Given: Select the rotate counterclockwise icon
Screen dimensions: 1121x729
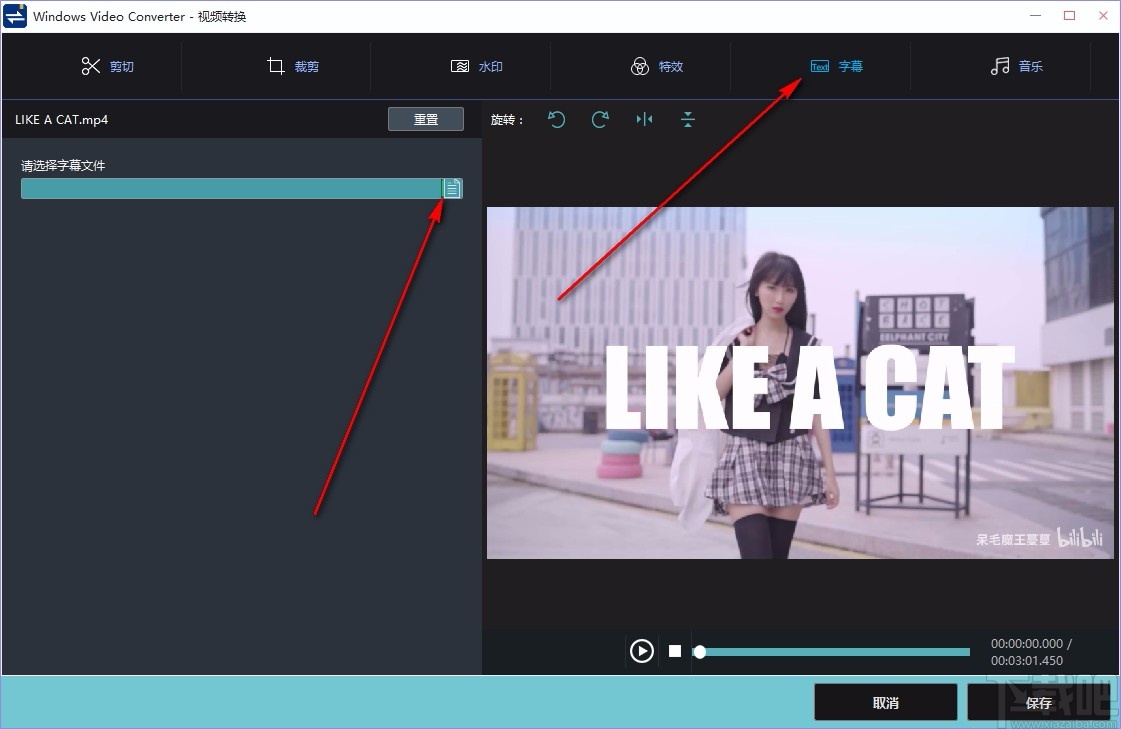Looking at the screenshot, I should (557, 119).
